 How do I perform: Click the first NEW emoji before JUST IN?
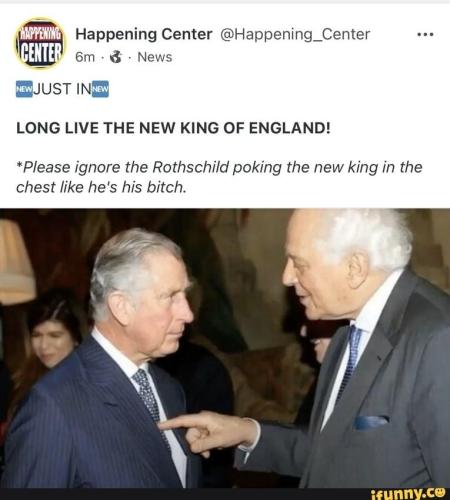(x=24, y=89)
